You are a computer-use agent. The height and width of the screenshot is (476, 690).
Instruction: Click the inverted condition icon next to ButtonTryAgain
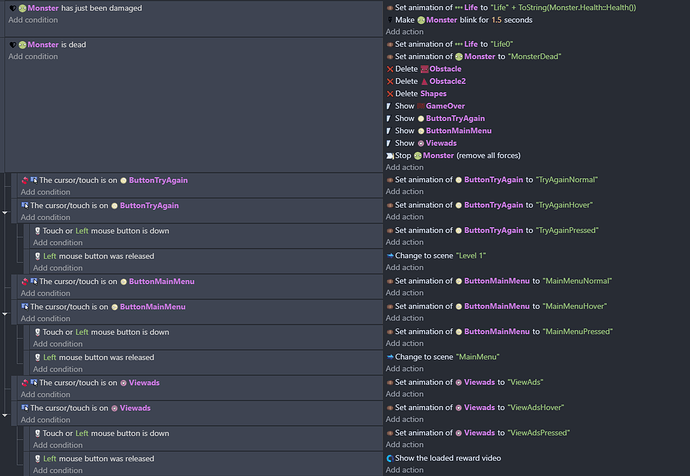point(25,180)
